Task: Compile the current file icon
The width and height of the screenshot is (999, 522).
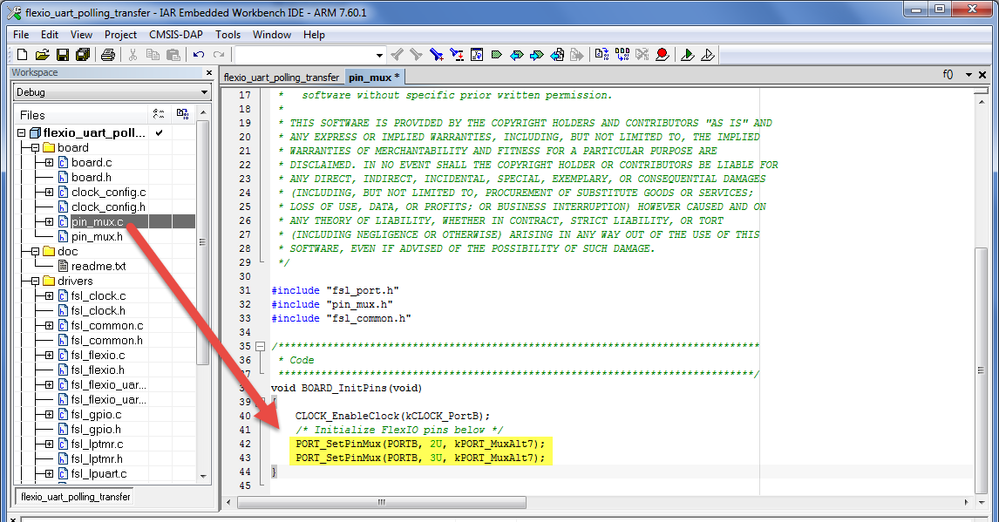Action: click(602, 55)
